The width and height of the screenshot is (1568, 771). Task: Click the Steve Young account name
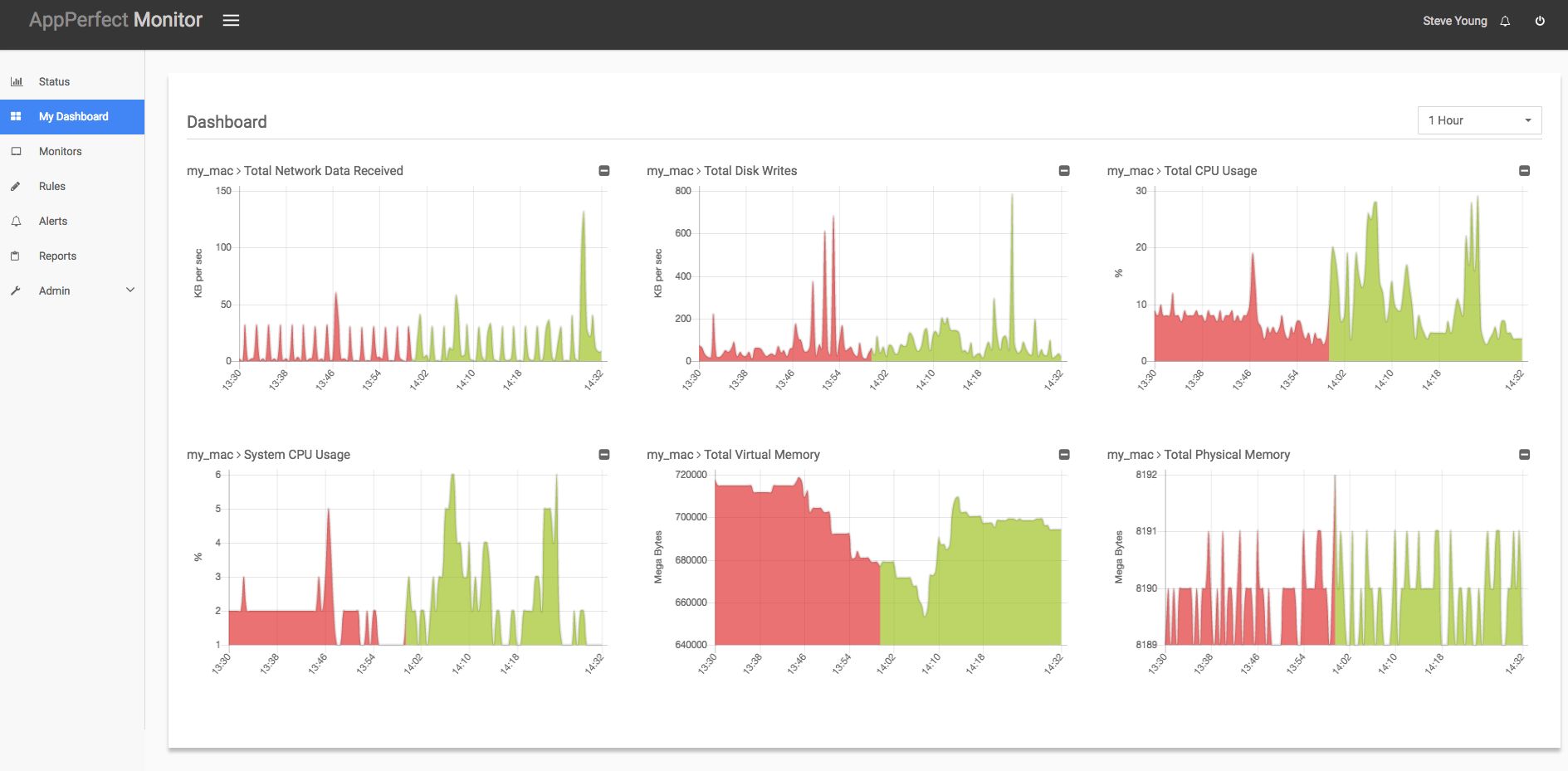(x=1454, y=21)
